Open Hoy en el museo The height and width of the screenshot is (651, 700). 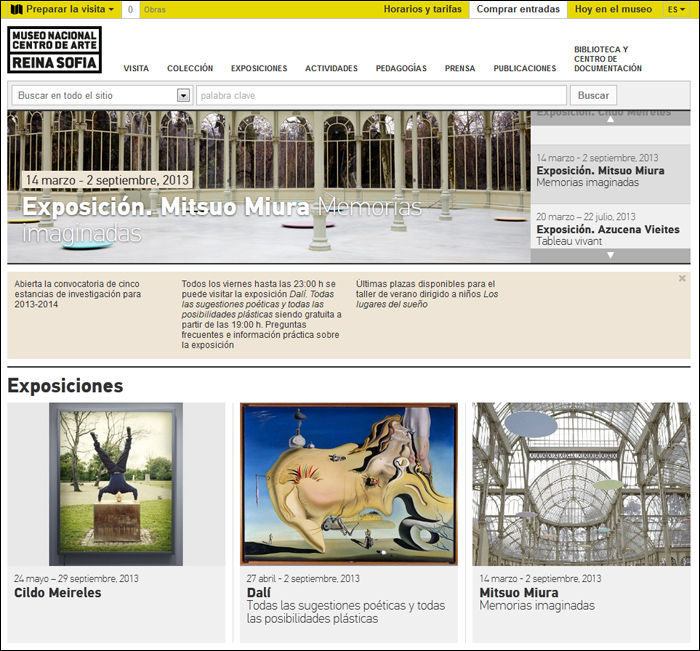[613, 9]
